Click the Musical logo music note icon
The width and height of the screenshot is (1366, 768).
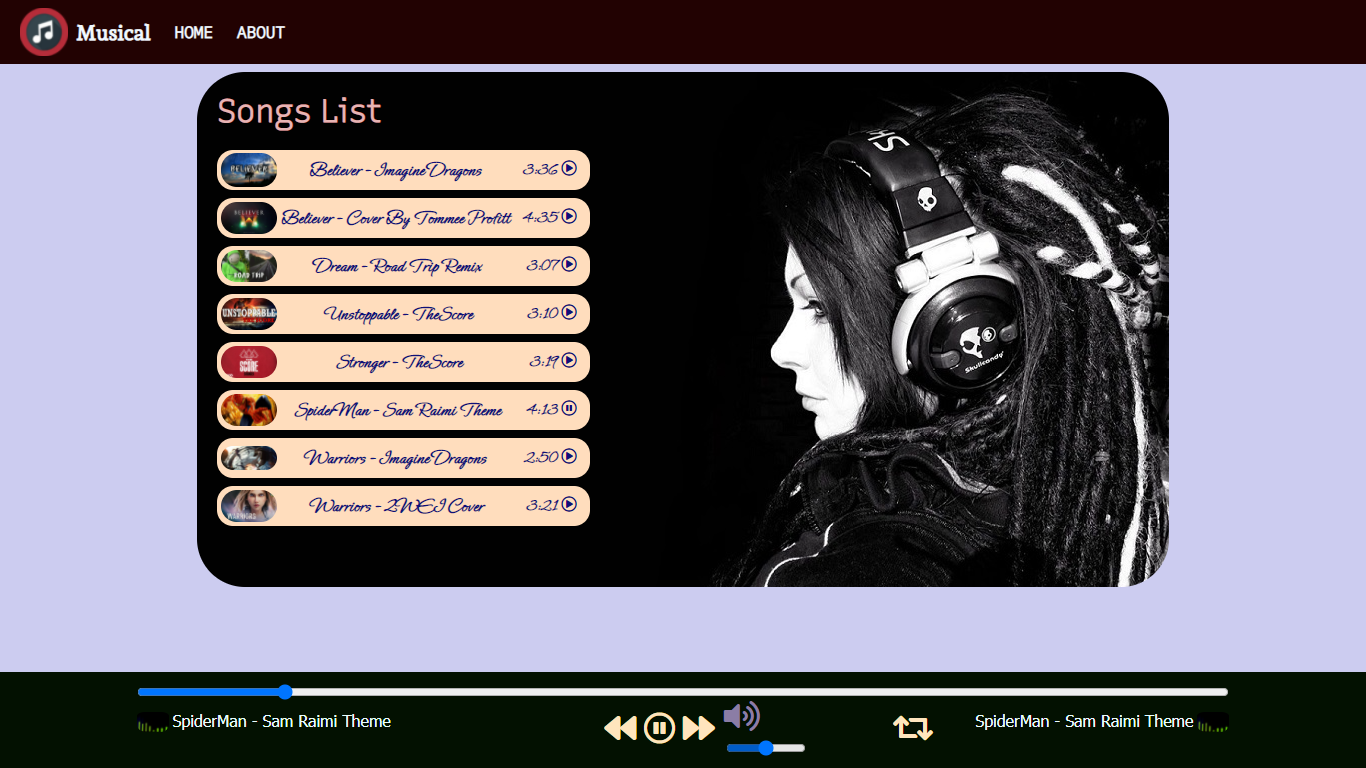pyautogui.click(x=43, y=31)
